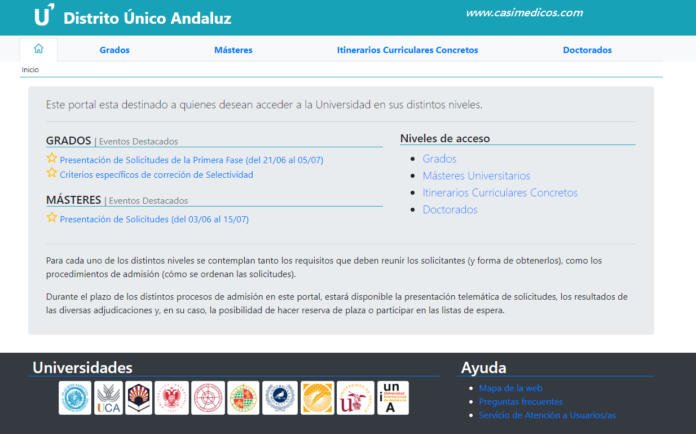
Task: Click the first blue circular university logo
Action: pyautogui.click(x=75, y=398)
